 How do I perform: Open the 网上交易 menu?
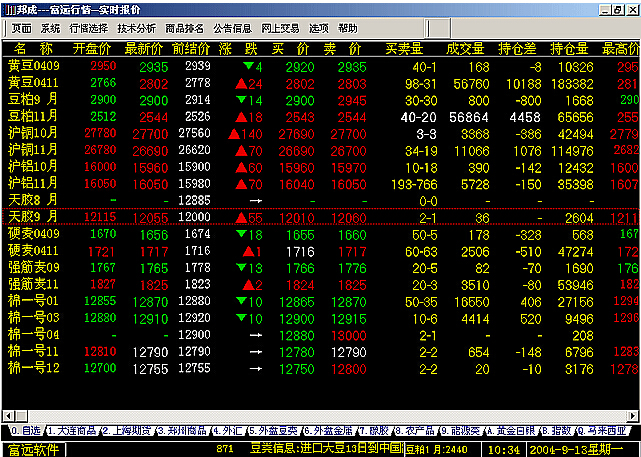pos(280,28)
